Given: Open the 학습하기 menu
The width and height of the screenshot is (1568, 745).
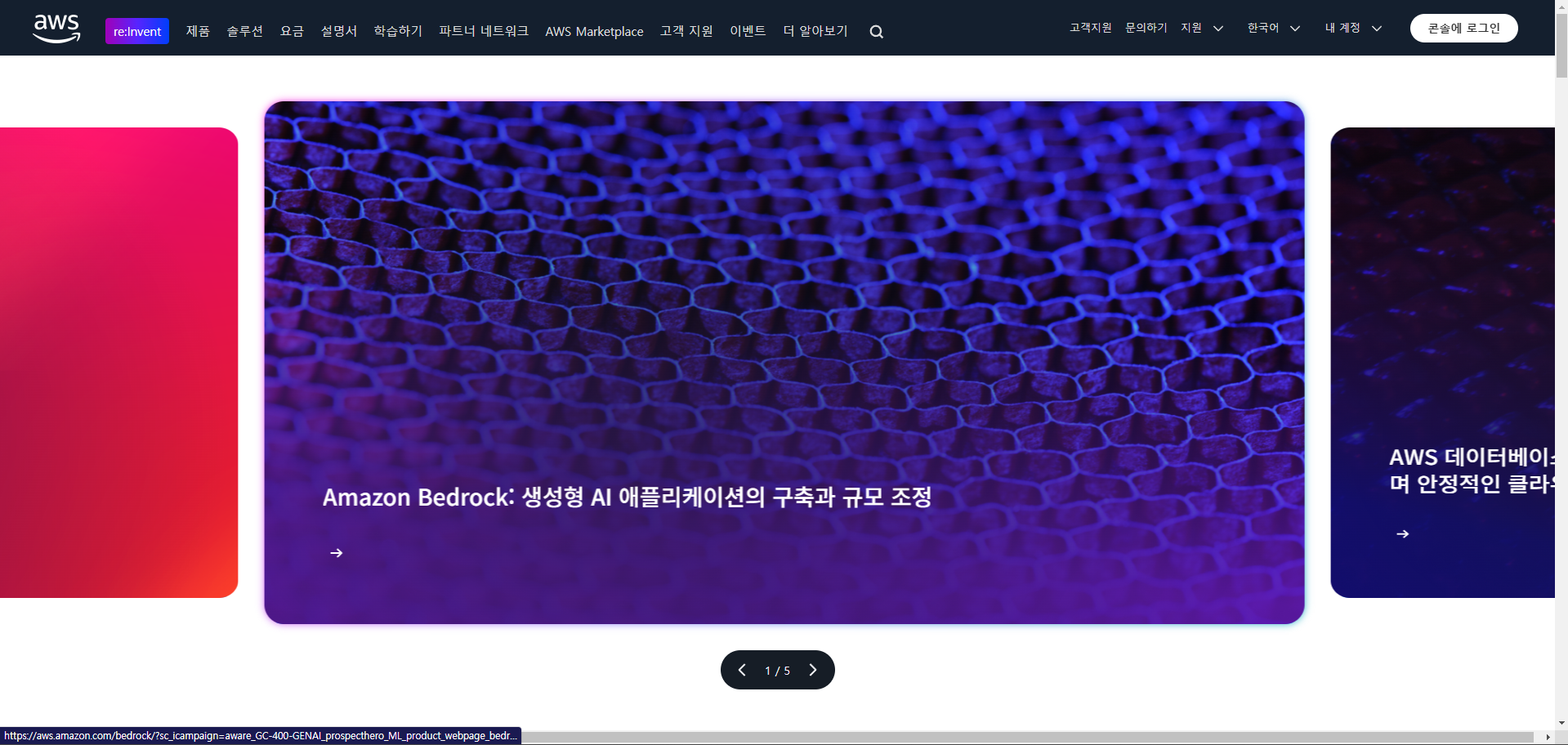Looking at the screenshot, I should pyautogui.click(x=398, y=31).
